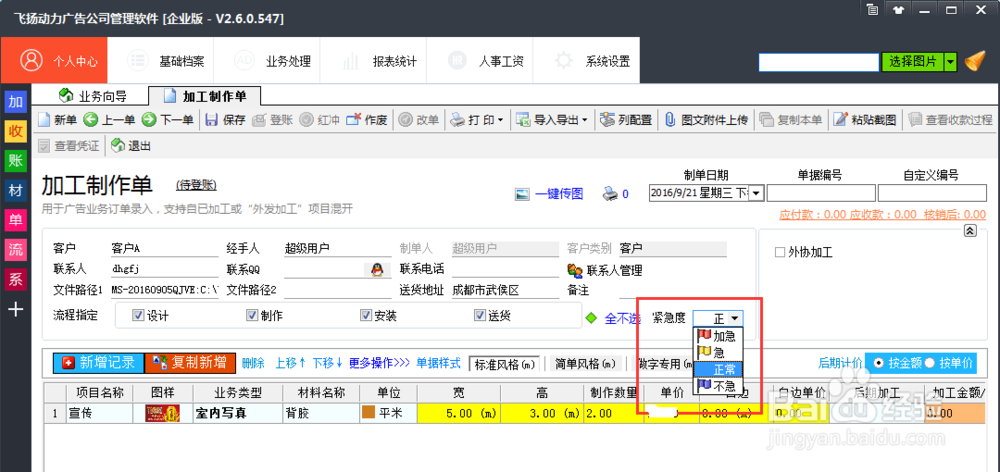Click the orange 平米 unit color swatch
This screenshot has height=472, width=1000.
pos(369,413)
